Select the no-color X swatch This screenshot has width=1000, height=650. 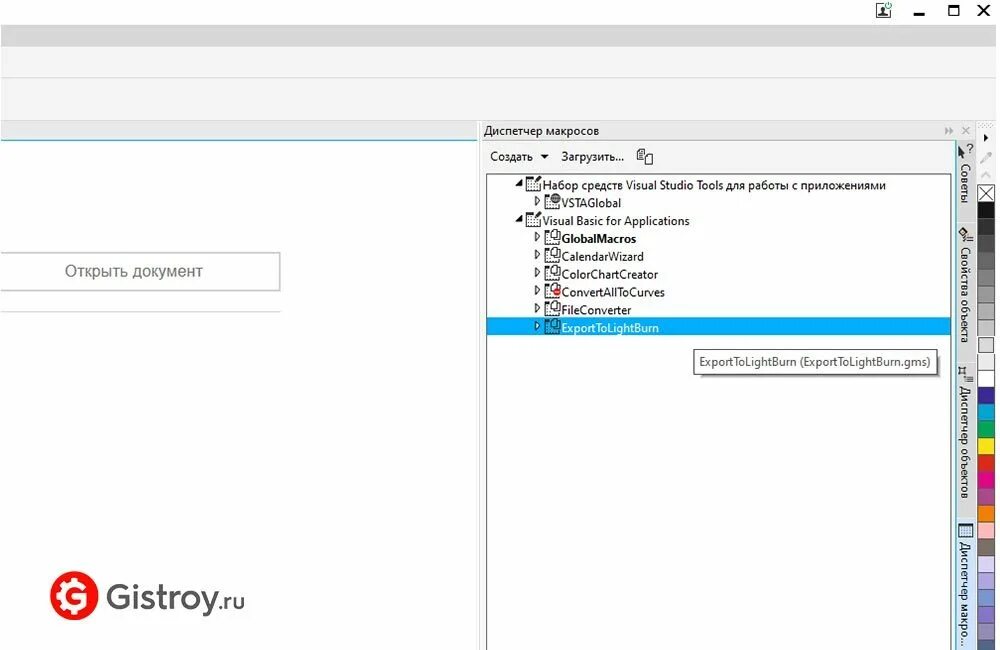[986, 193]
